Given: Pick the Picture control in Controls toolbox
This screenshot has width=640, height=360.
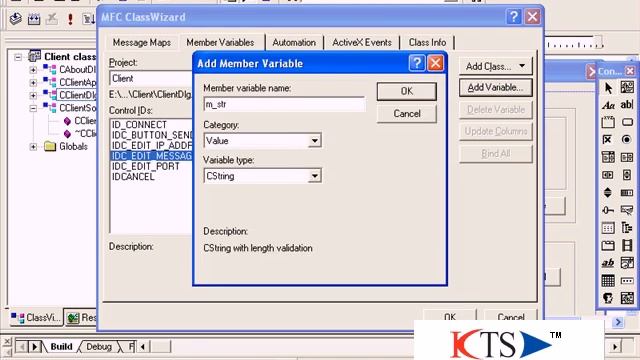Looking at the screenshot, I should click(x=627, y=88).
